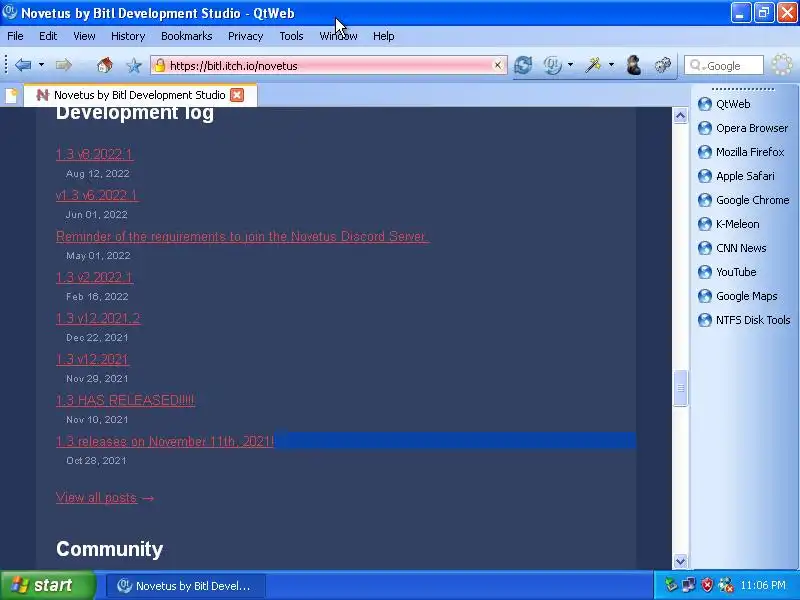Open the History menu

pos(128,36)
